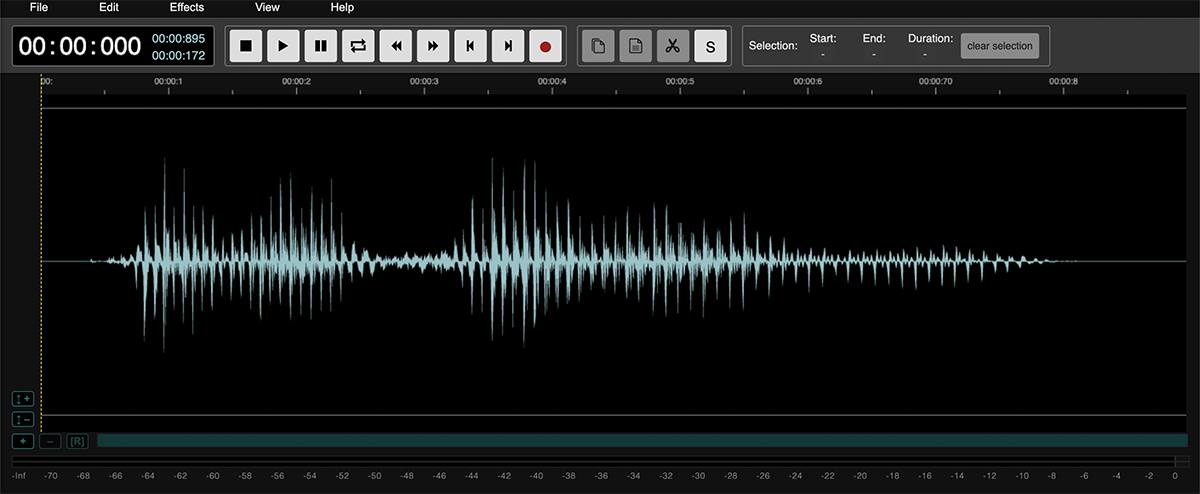Open the File menu
1200x494 pixels.
point(38,8)
